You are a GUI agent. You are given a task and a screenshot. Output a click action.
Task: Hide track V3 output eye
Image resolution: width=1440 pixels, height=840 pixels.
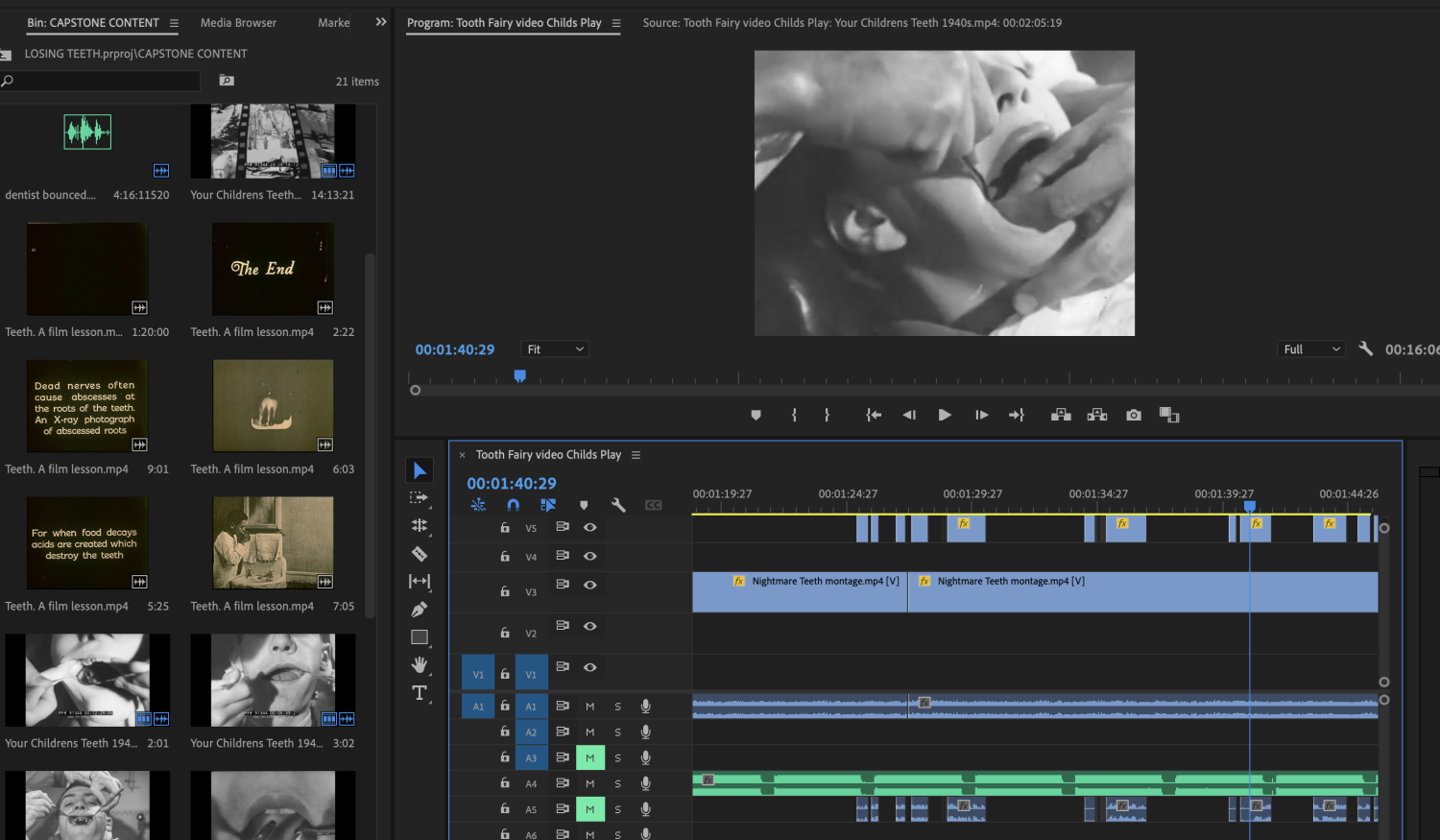tap(590, 585)
